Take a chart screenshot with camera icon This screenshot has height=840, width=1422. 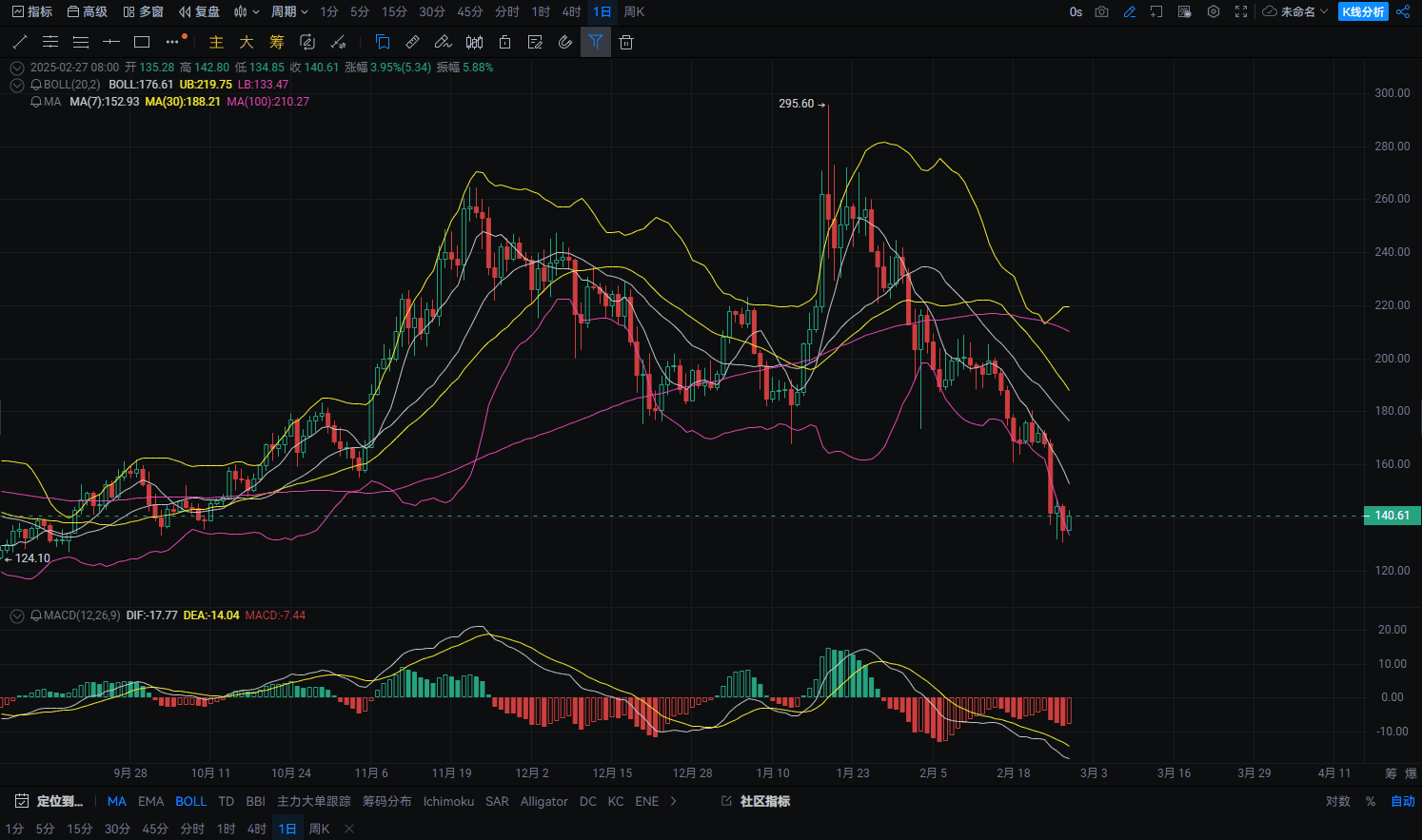pos(1101,11)
